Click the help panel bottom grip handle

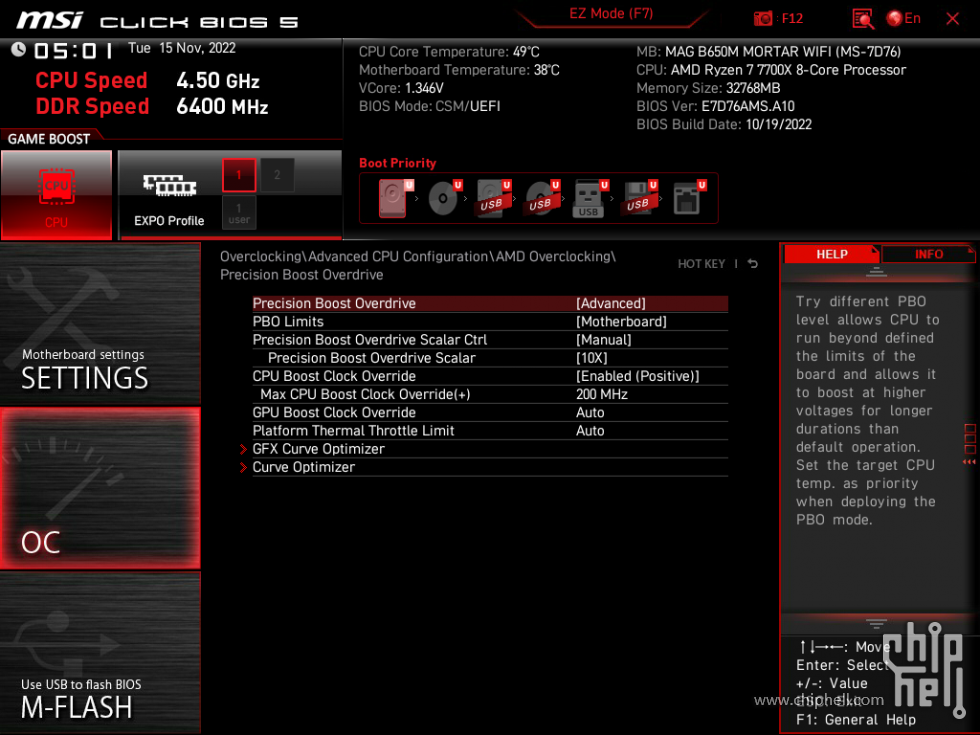click(876, 623)
